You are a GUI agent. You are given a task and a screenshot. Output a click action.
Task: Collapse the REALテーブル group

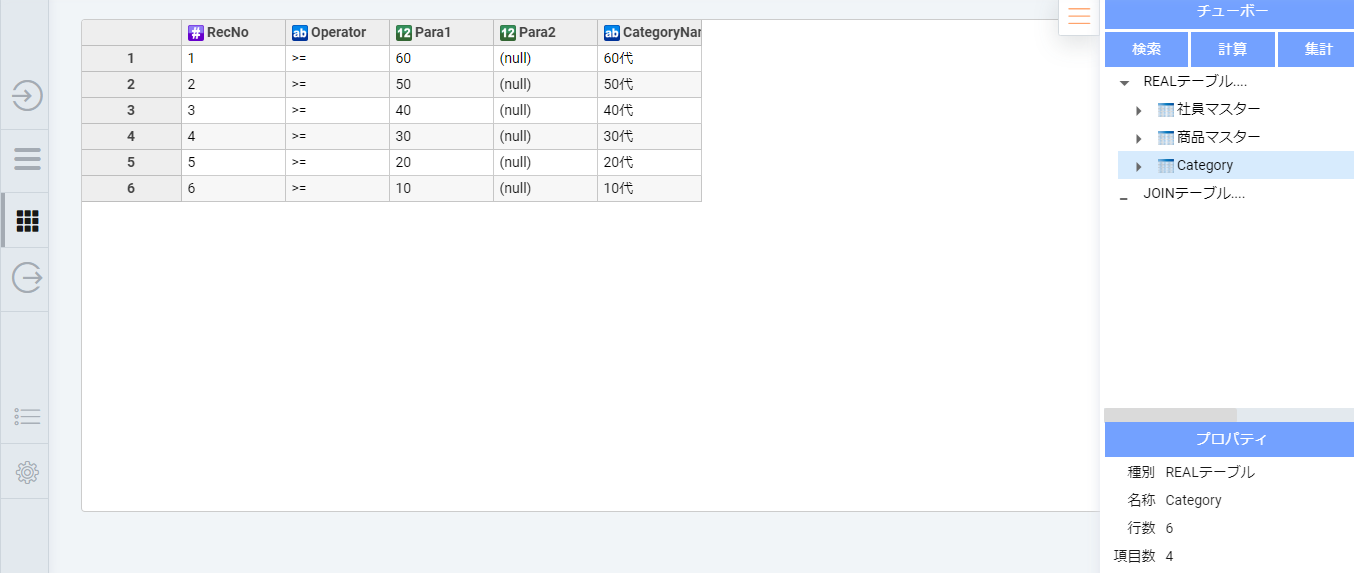pos(1124,83)
